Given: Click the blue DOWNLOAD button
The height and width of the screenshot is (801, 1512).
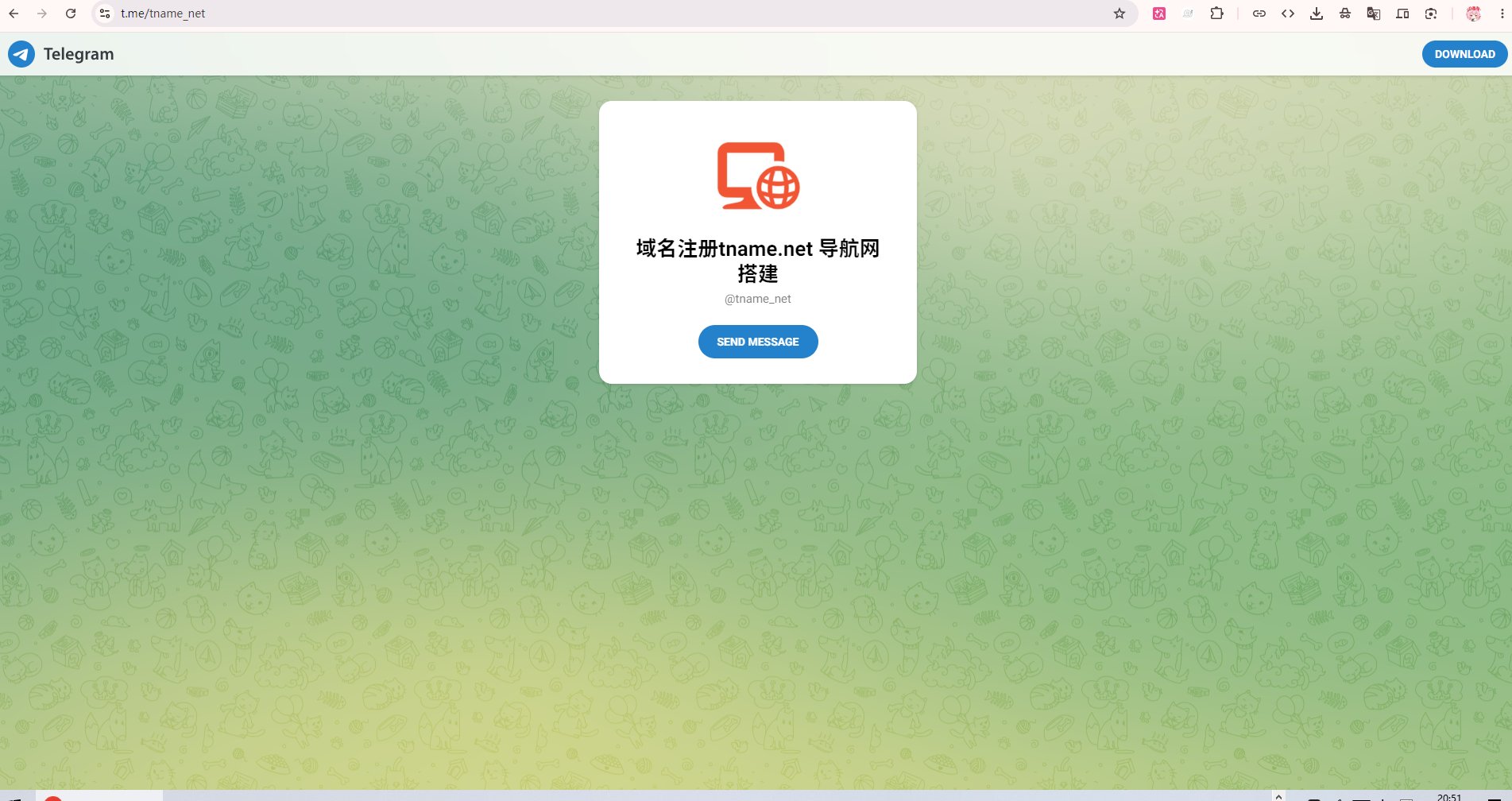Looking at the screenshot, I should click(1464, 54).
